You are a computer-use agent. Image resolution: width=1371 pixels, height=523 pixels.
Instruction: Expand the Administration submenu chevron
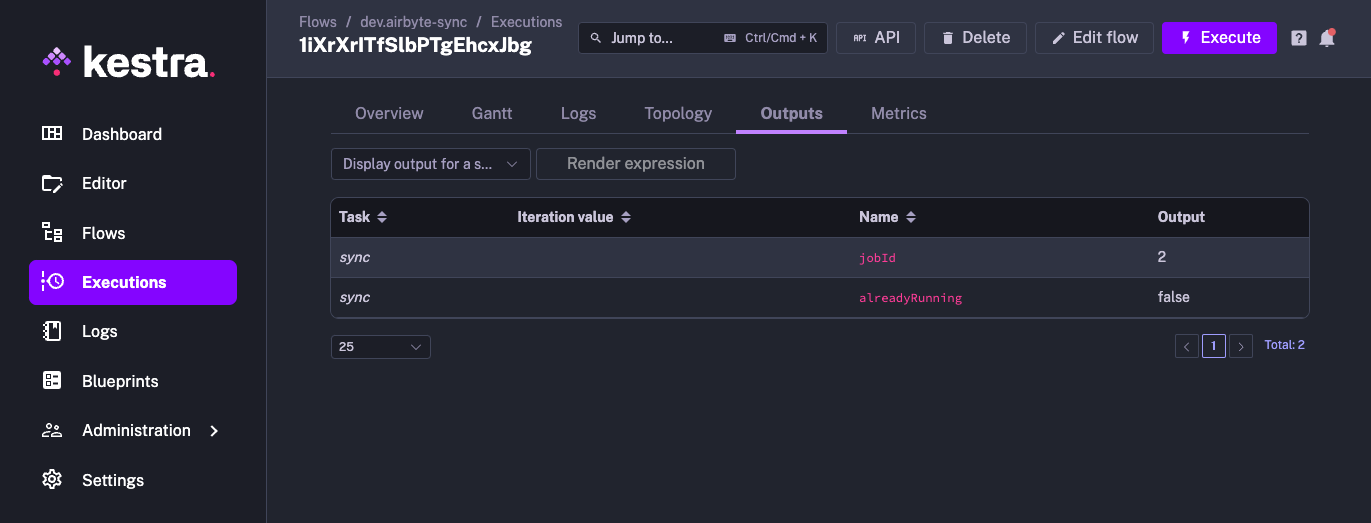coord(214,431)
